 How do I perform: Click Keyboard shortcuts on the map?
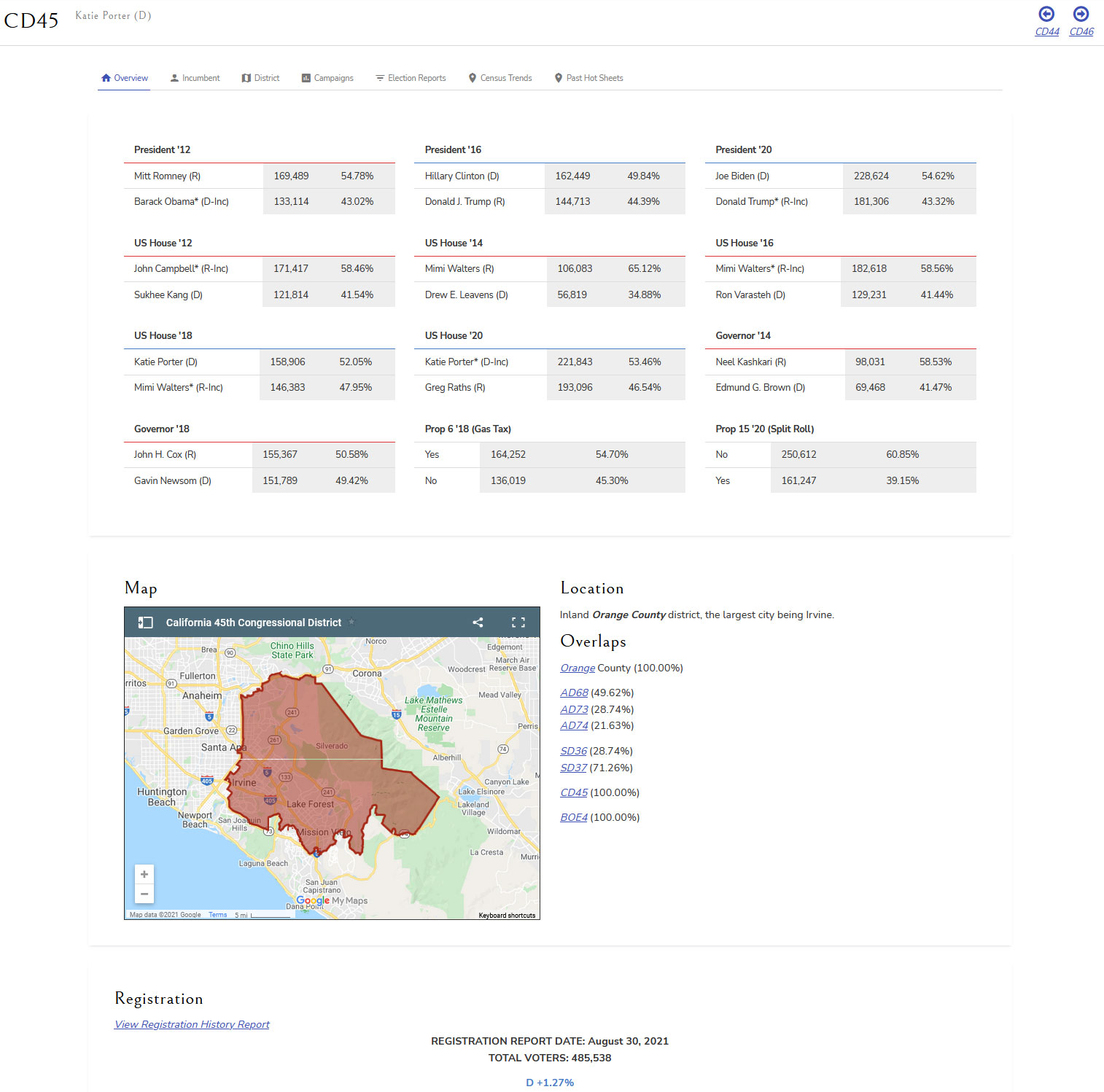(x=507, y=916)
